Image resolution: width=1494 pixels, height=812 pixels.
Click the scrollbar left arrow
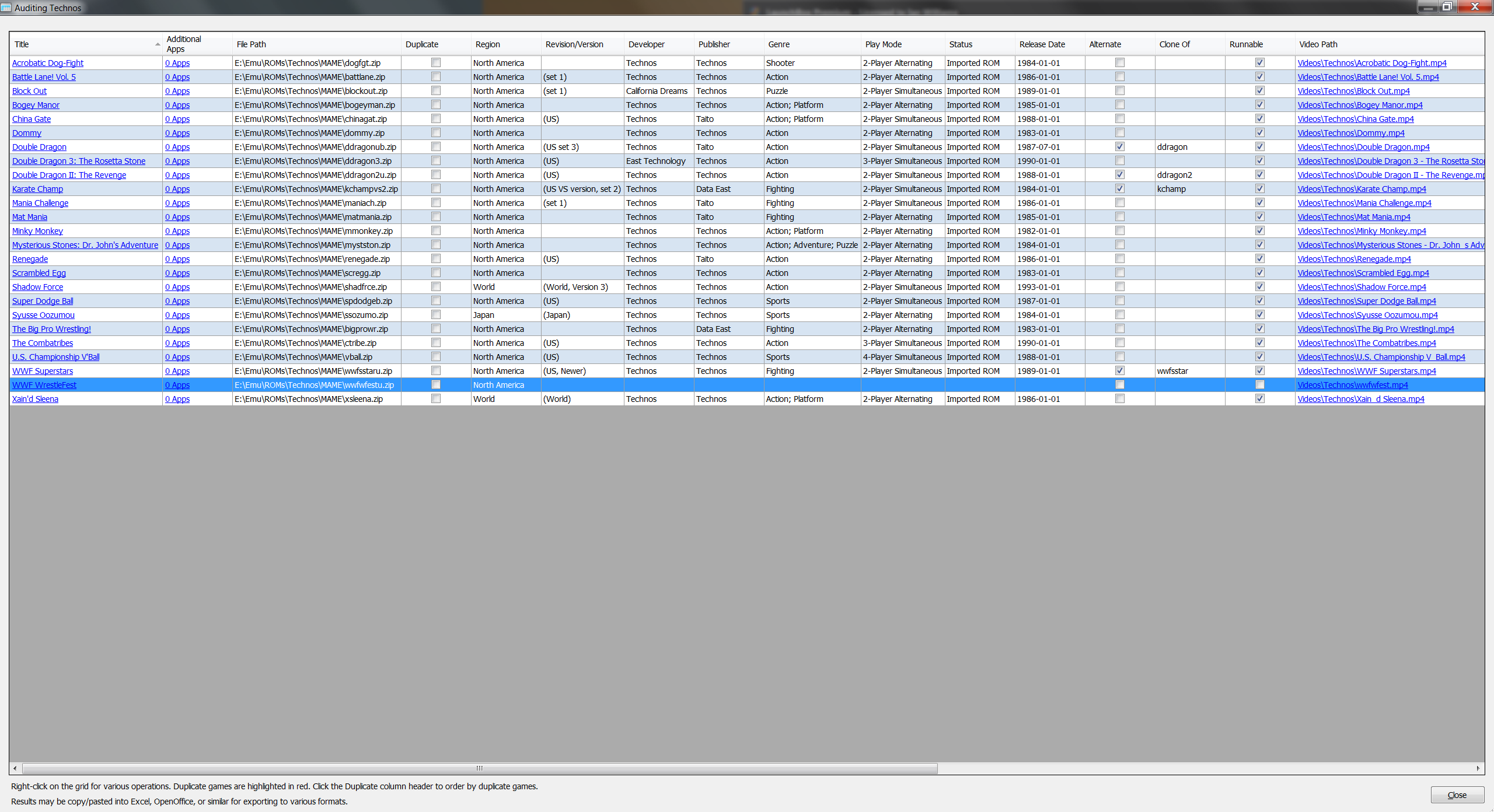(15, 768)
